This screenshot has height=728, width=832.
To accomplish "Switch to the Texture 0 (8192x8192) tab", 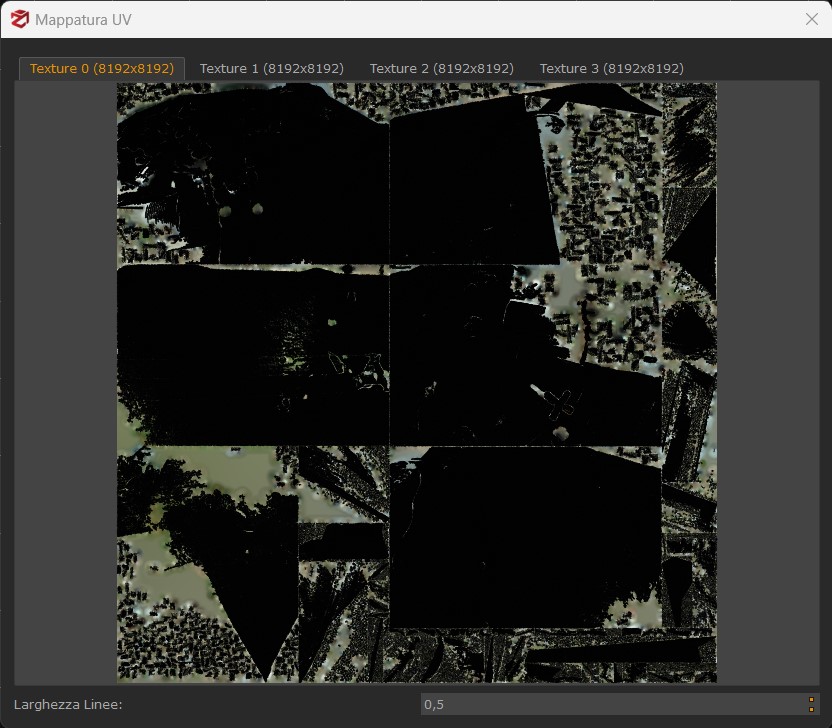I will click(102, 68).
